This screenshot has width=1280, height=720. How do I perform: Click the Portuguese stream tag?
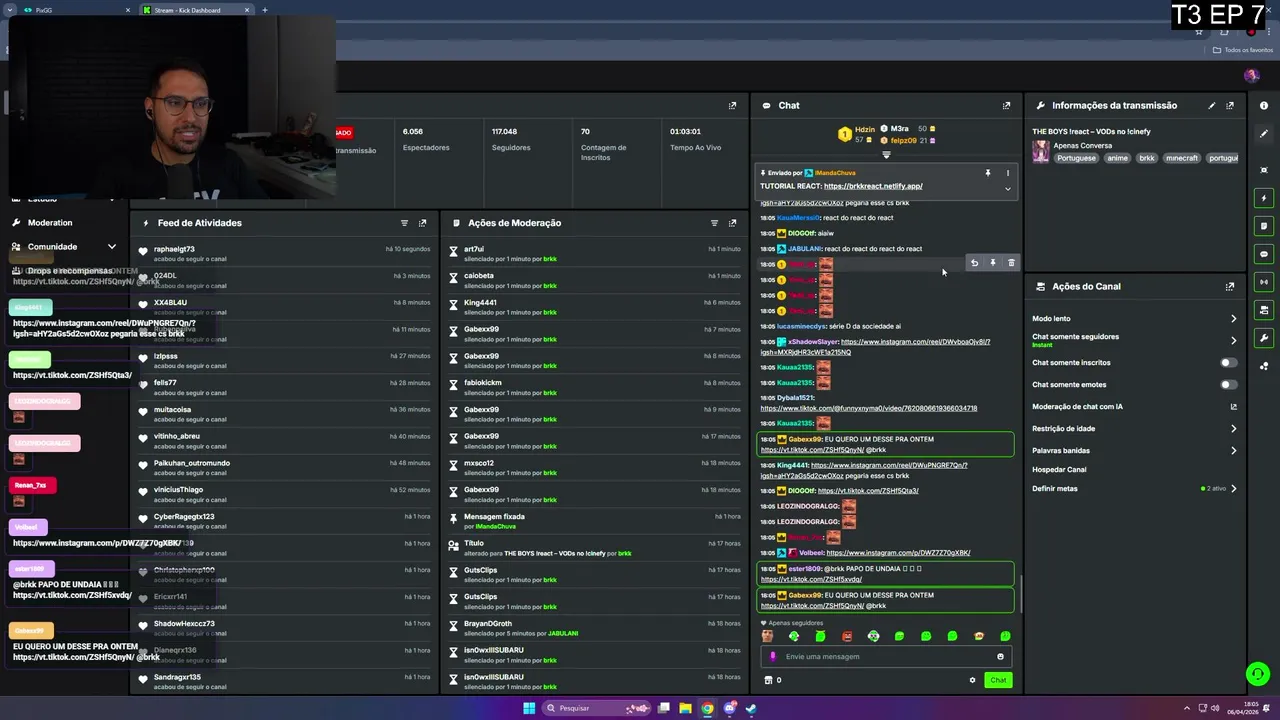tap(1076, 158)
